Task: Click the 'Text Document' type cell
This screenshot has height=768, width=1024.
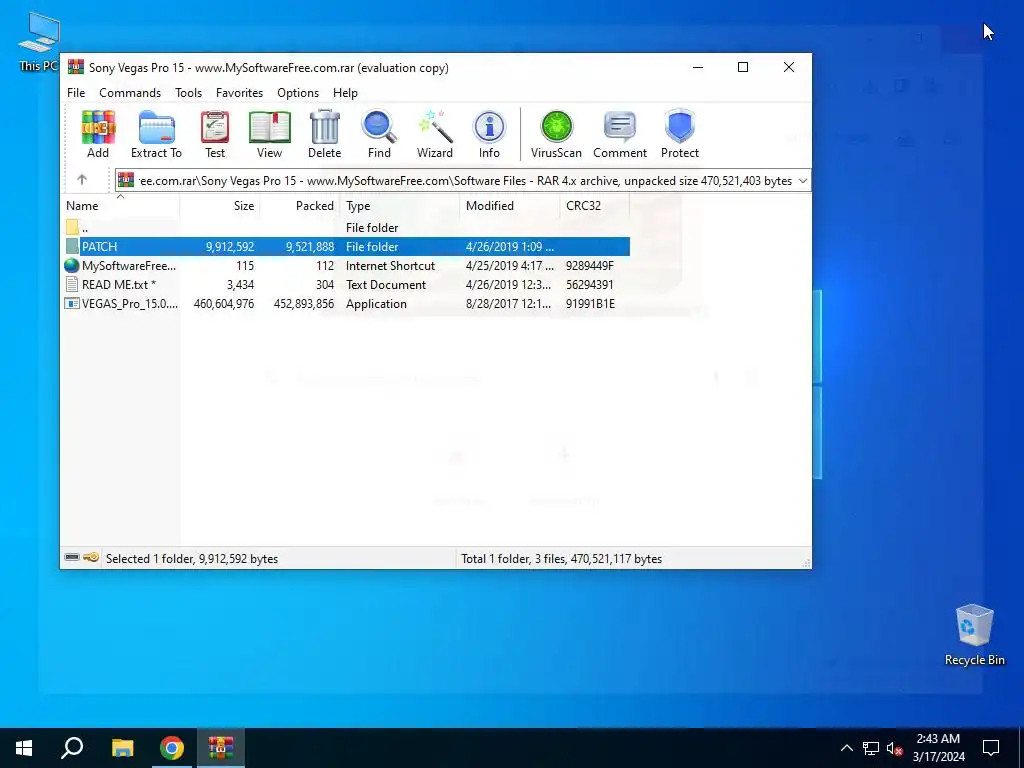Action: pos(386,285)
